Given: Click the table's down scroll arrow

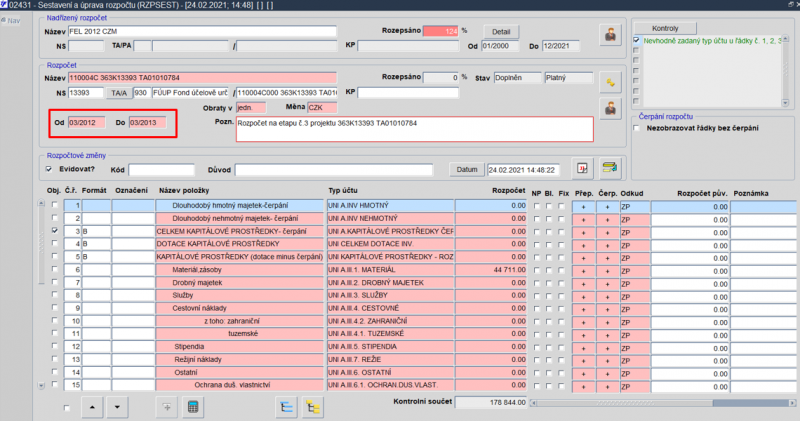Looking at the screenshot, I should (41, 386).
